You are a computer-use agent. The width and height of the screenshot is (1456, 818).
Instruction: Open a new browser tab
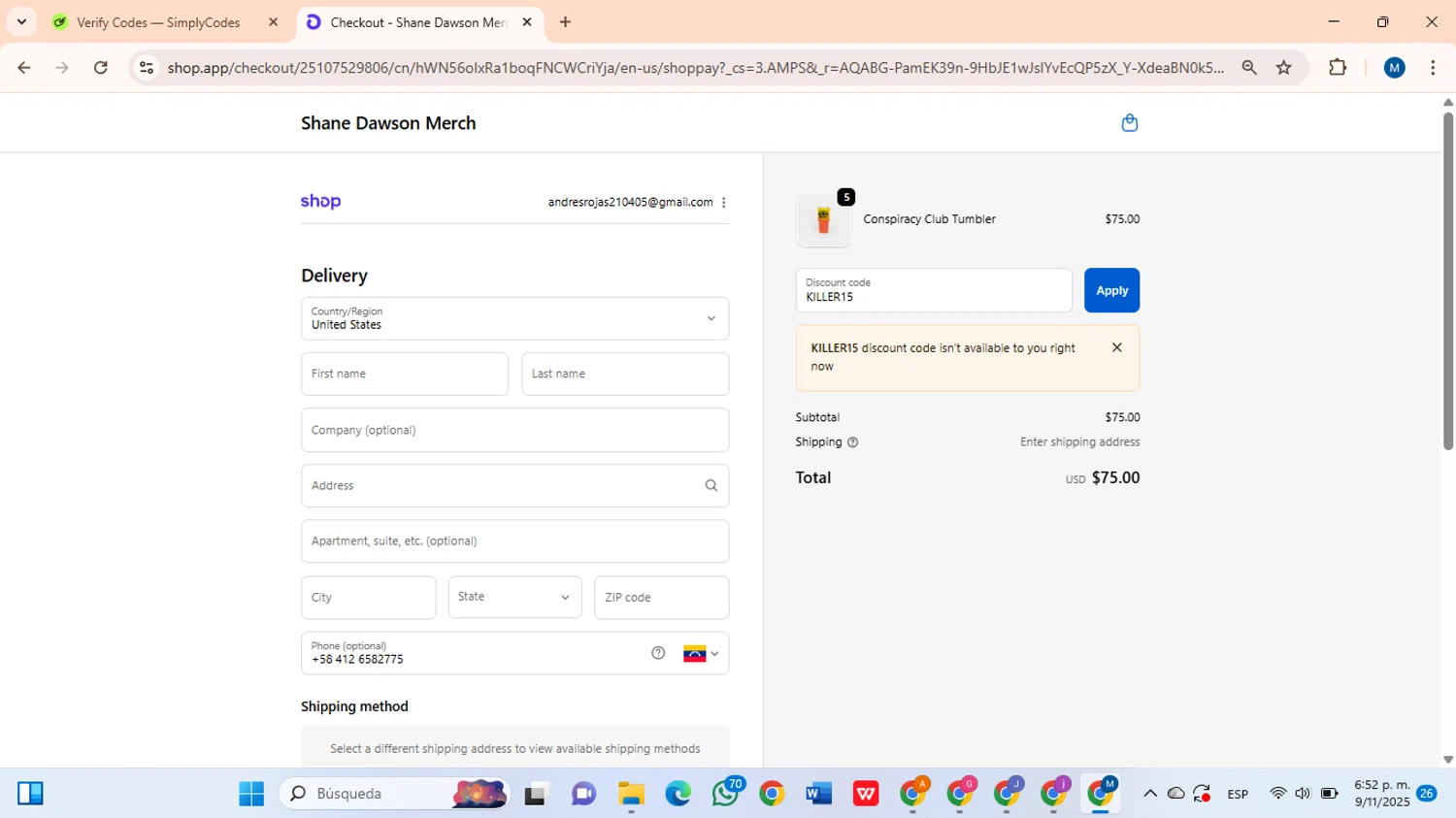[565, 21]
